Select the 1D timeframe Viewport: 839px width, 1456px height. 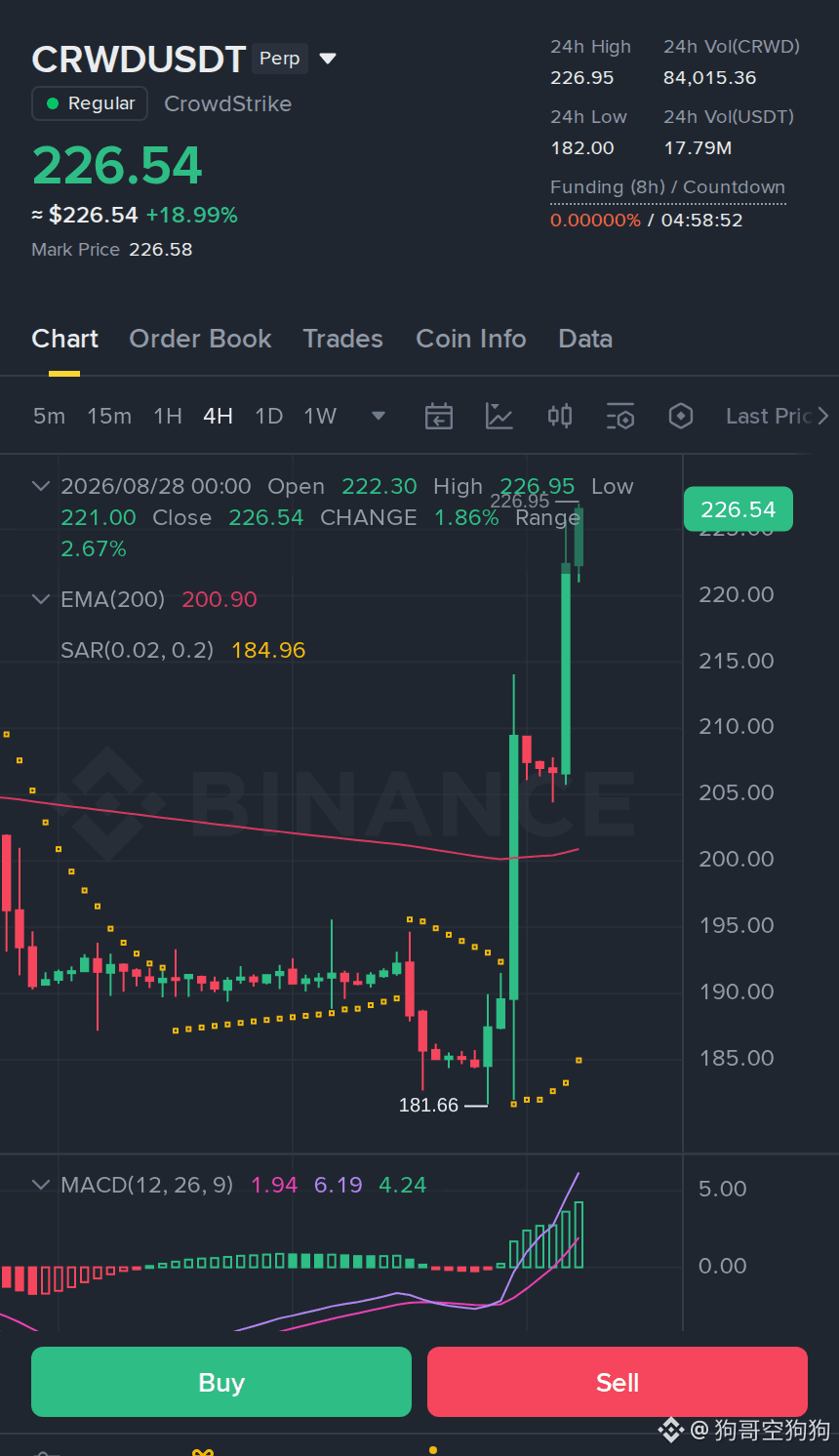[x=268, y=417]
